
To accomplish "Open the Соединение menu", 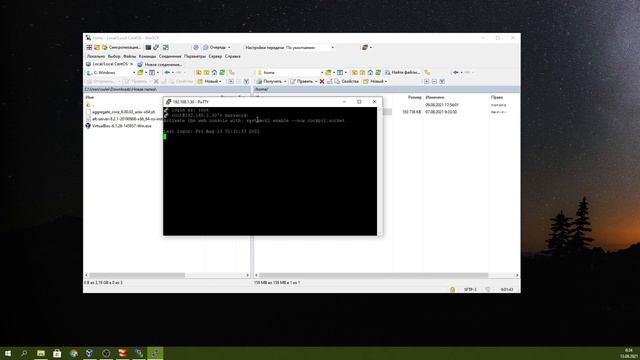I will 170,56.
